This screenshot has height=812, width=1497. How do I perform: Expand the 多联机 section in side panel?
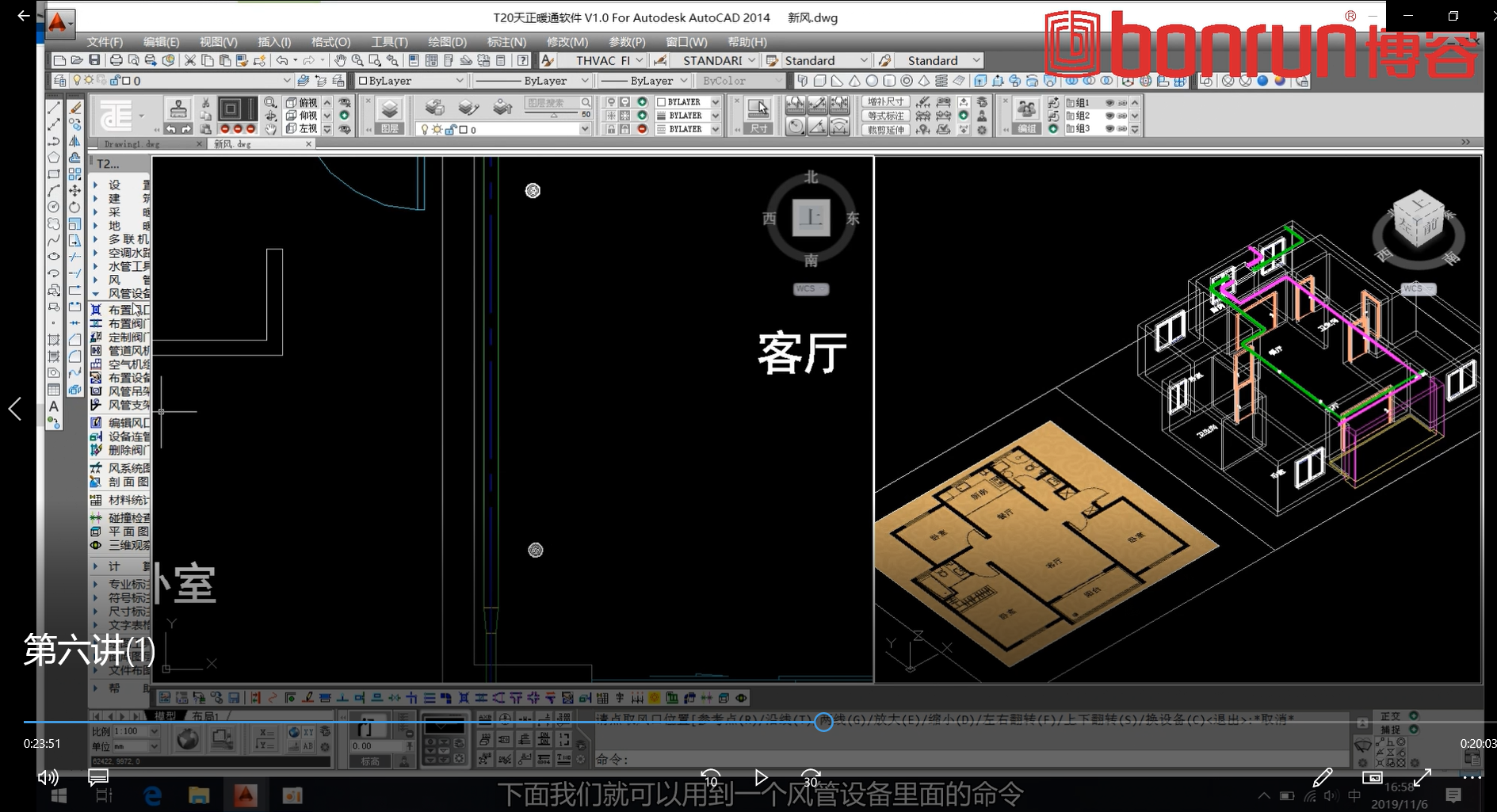pyautogui.click(x=96, y=239)
